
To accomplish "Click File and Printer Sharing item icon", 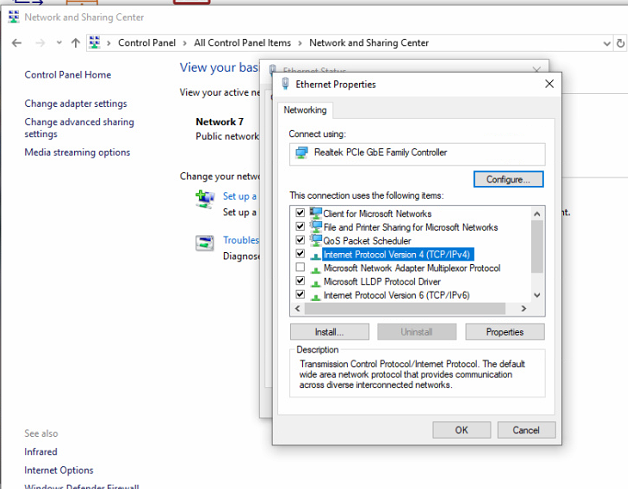I will 316,226.
